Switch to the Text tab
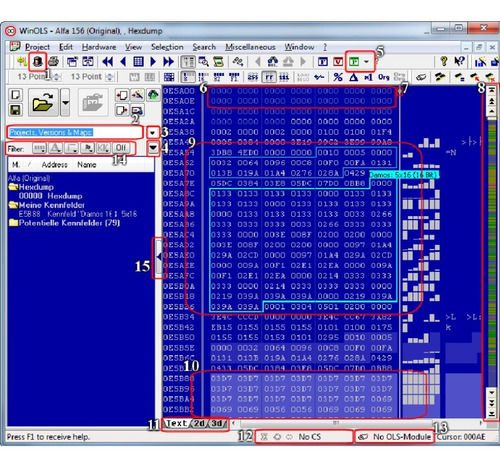Screen dimensions: 500x468 click(176, 423)
